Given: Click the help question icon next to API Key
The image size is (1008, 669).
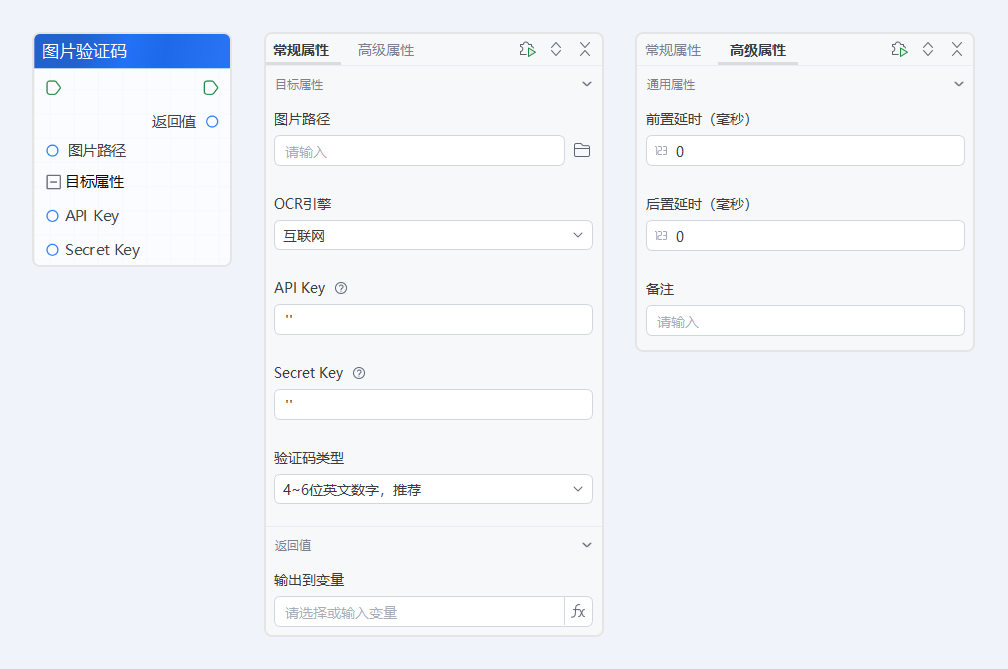Looking at the screenshot, I should coord(340,287).
